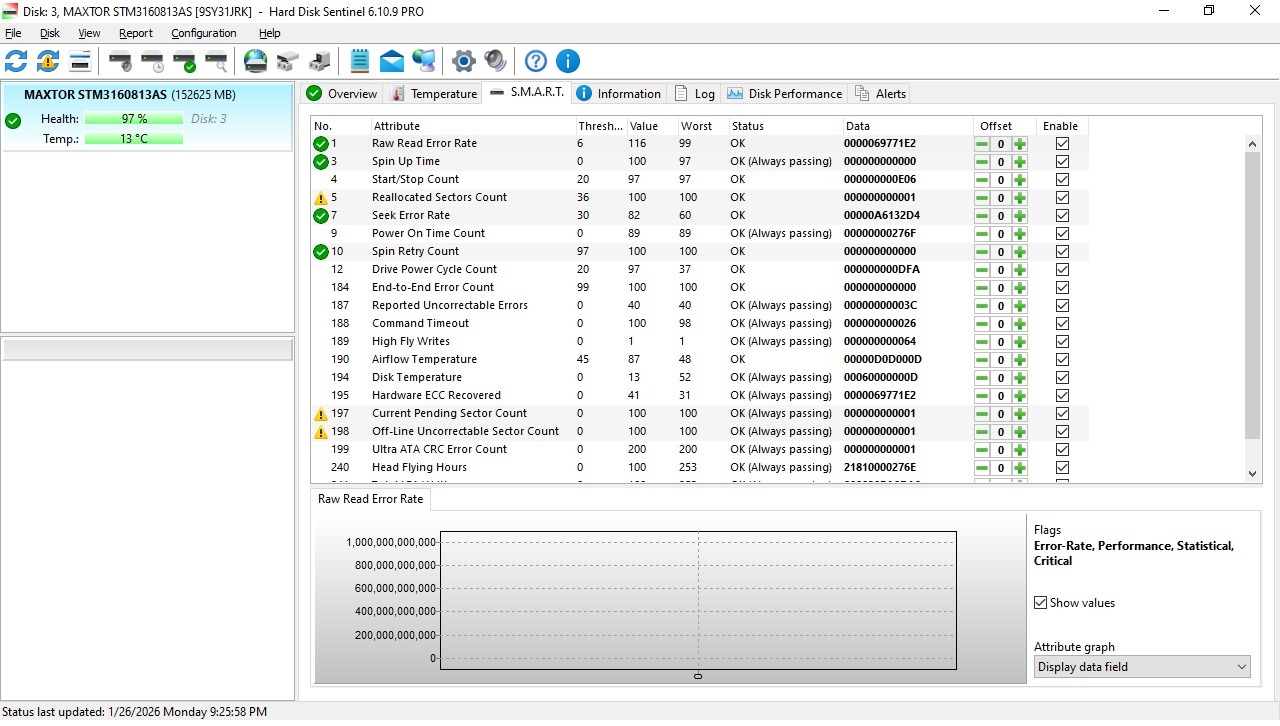Click the globe with disk icon
Image resolution: width=1280 pixels, height=726 pixels.
pyautogui.click(x=256, y=62)
